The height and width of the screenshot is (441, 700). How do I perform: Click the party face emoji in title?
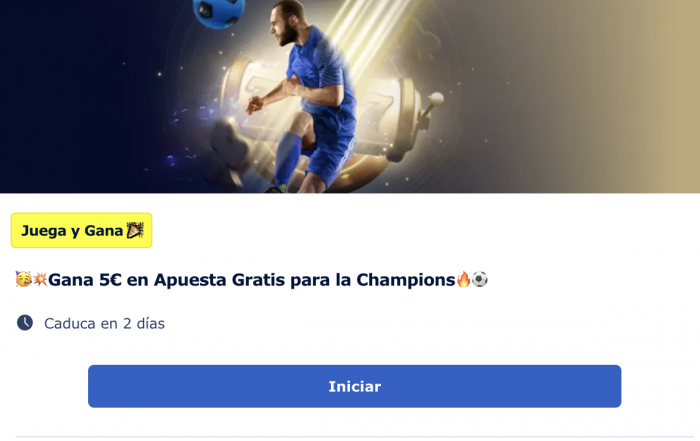(23, 279)
